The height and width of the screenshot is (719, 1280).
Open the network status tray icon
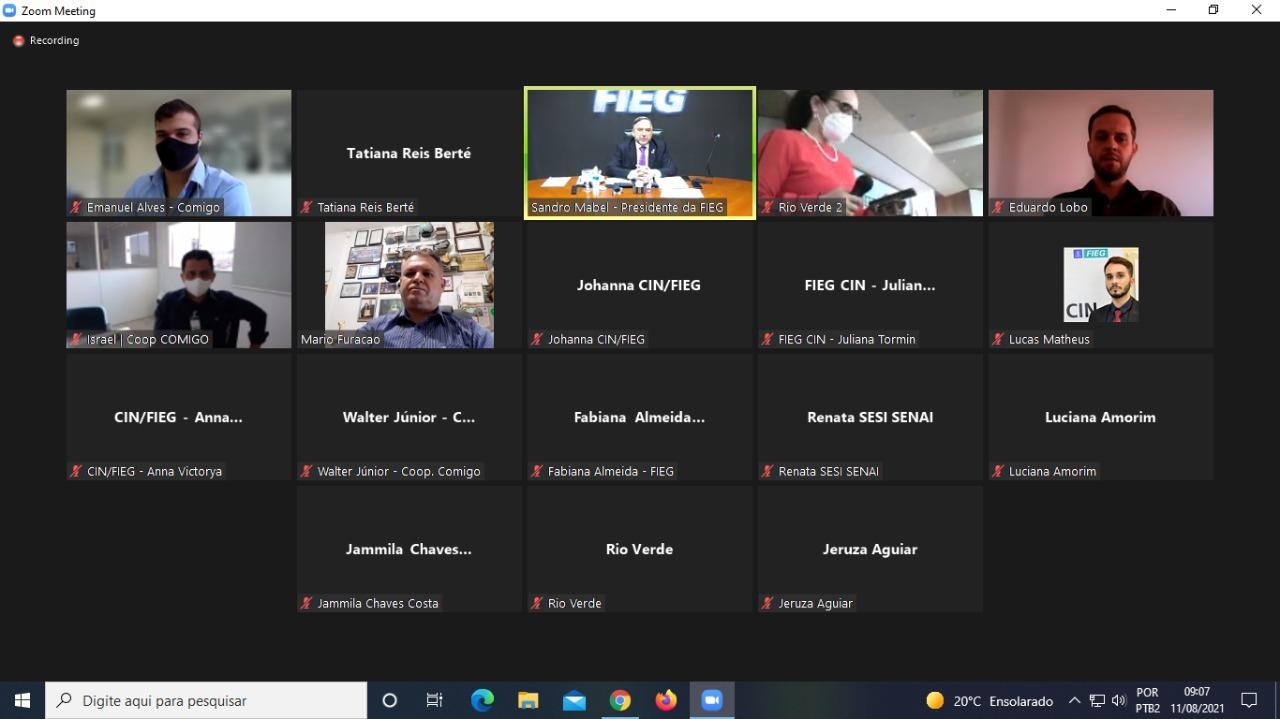point(1097,701)
